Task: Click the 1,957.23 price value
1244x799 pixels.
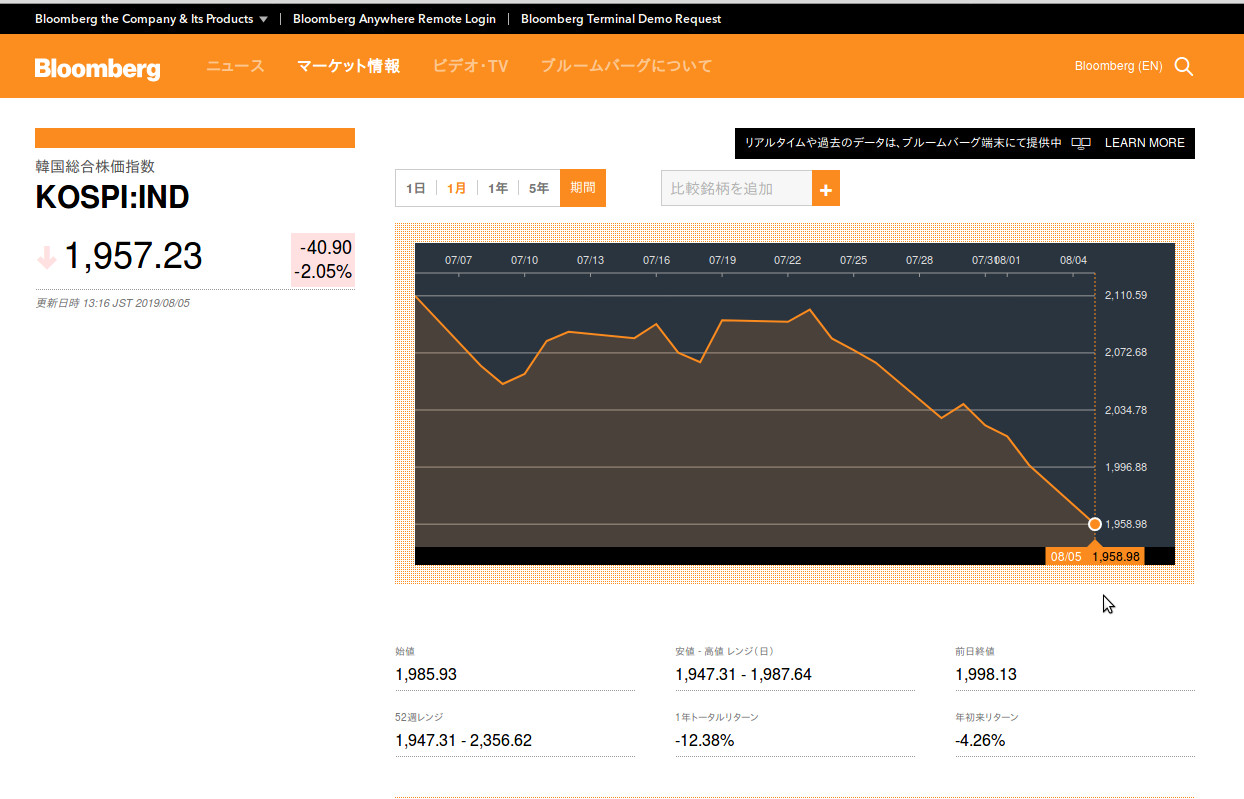Action: (133, 257)
